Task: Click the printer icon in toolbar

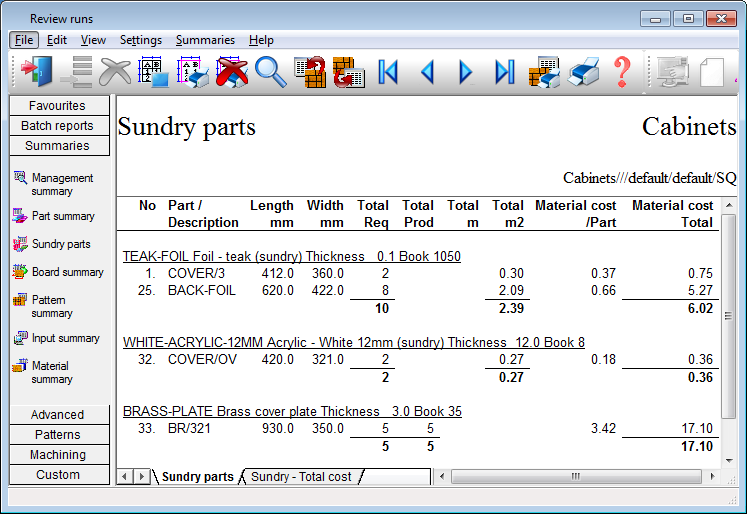Action: click(x=584, y=72)
